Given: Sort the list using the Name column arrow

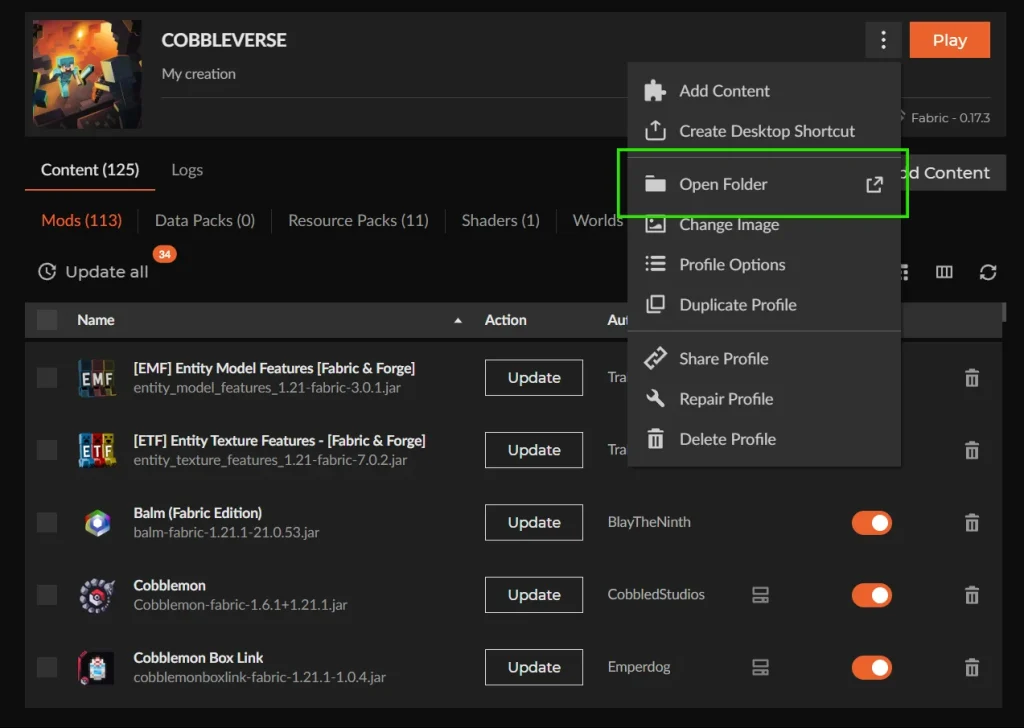Looking at the screenshot, I should click(x=458, y=321).
